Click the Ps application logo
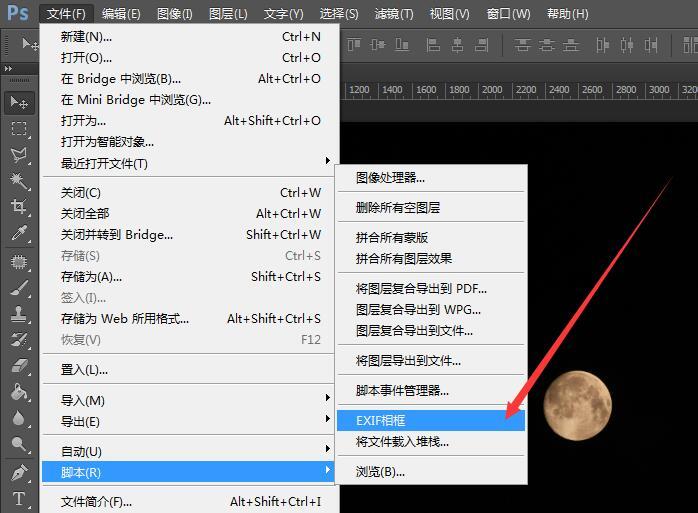The width and height of the screenshot is (698, 513). point(18,13)
